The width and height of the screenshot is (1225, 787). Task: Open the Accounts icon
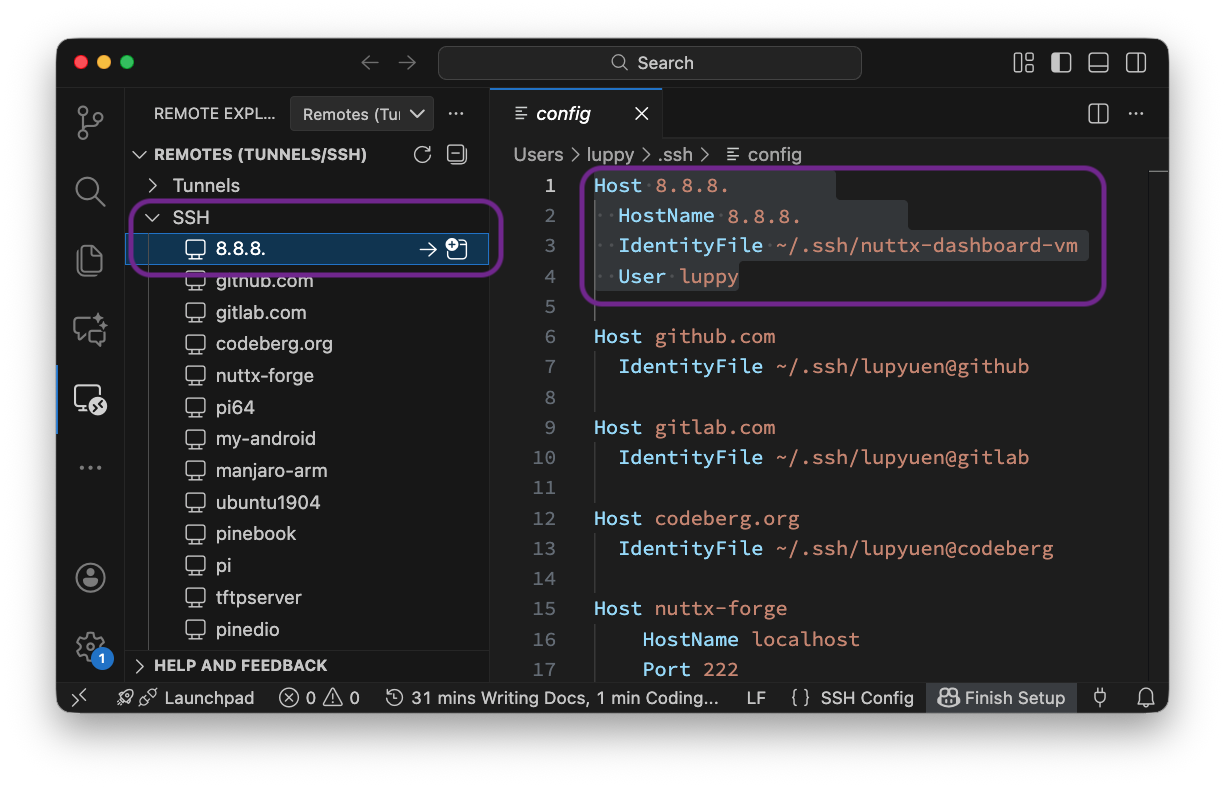[90, 578]
